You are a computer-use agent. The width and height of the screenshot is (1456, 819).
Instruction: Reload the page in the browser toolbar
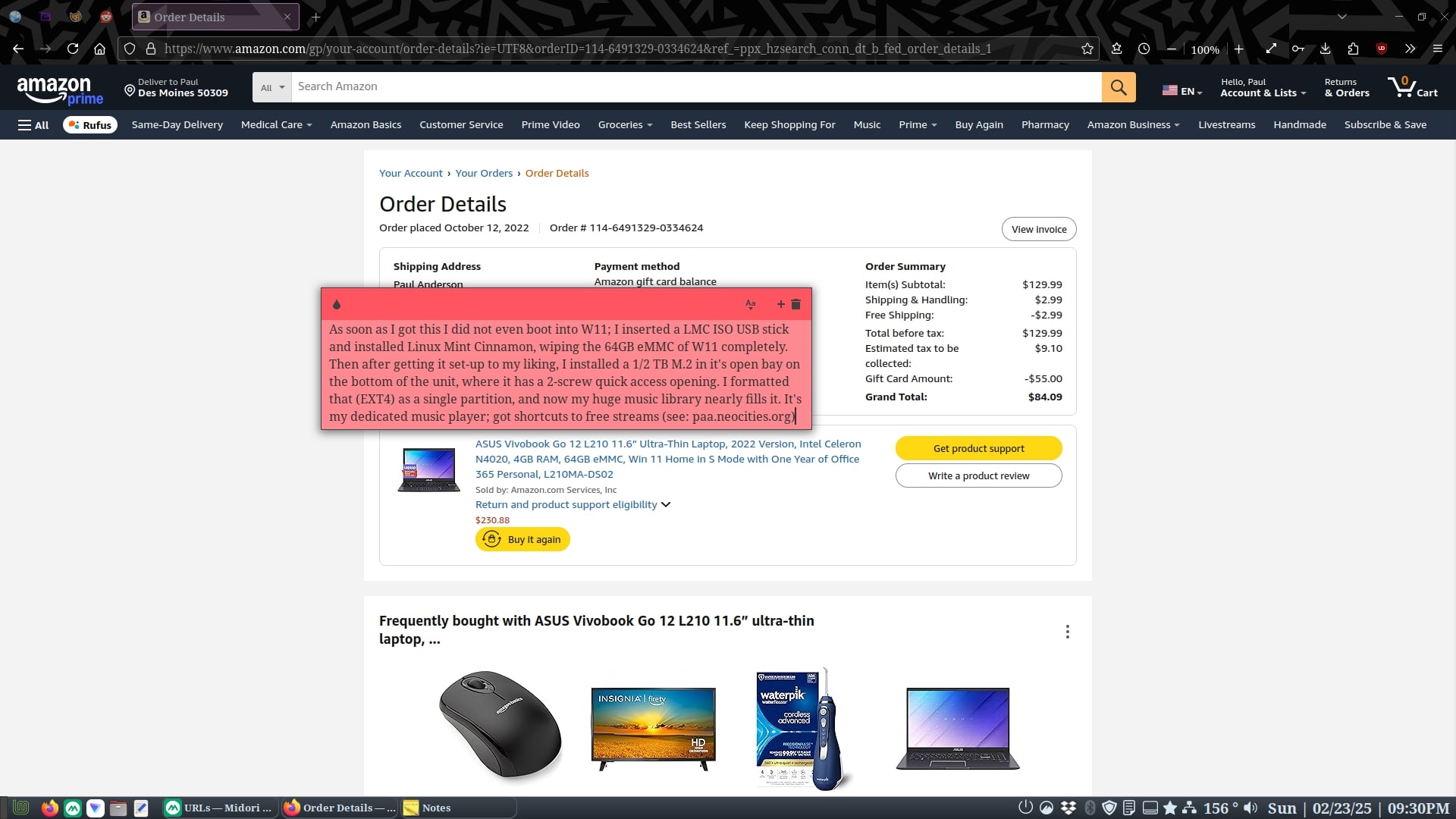[73, 49]
